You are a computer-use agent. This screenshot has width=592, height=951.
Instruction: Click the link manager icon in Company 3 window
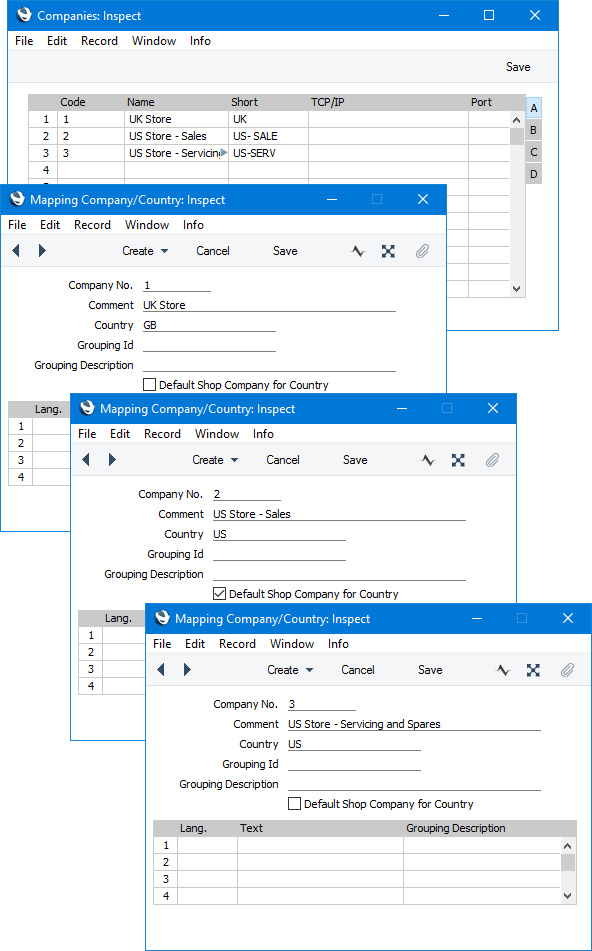[x=533, y=670]
